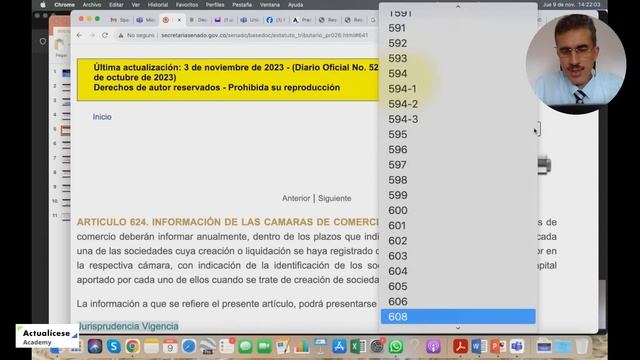Click the address bar URL

(x=264, y=36)
